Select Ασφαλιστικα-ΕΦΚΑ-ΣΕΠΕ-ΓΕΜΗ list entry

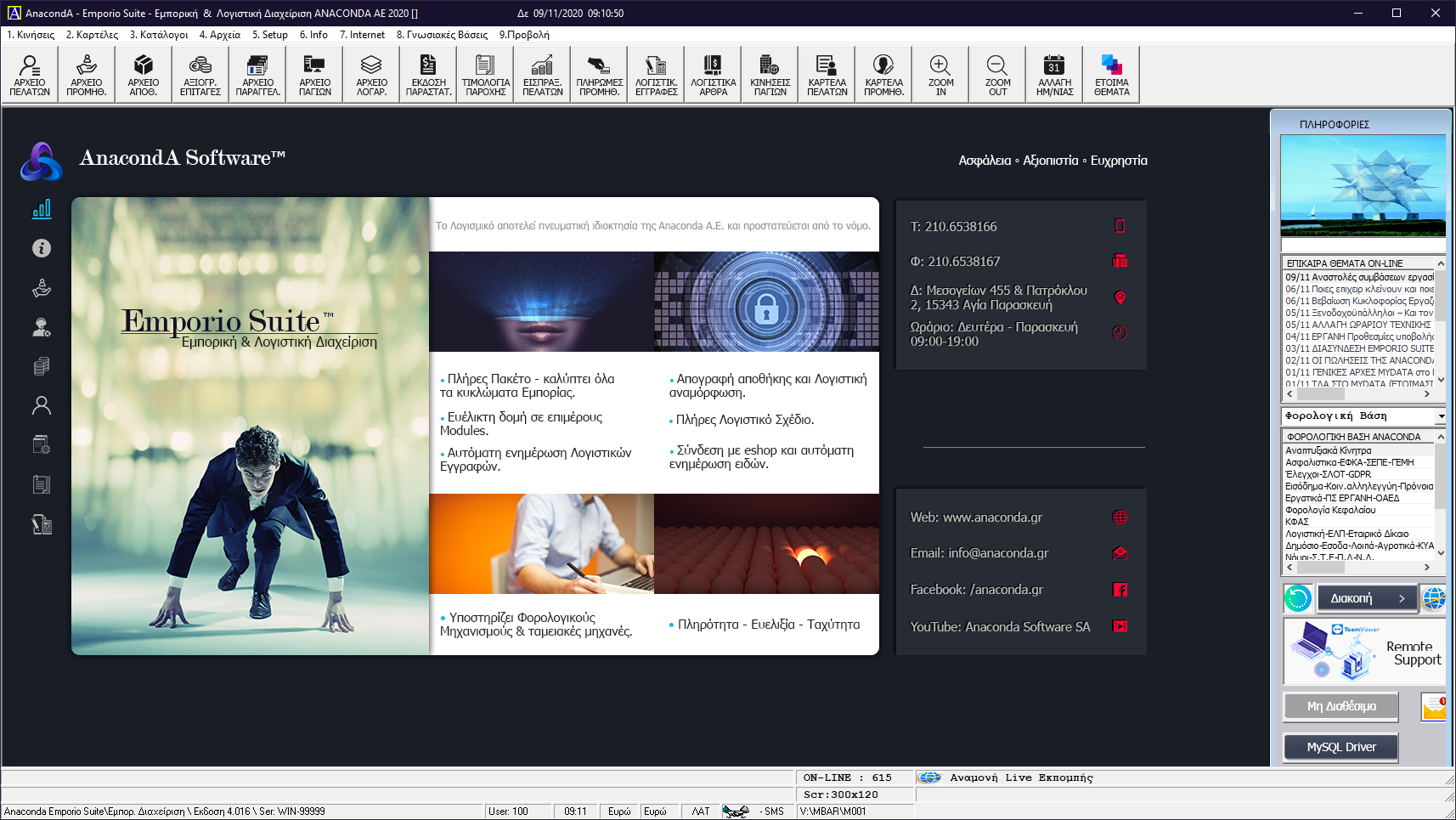point(1359,462)
